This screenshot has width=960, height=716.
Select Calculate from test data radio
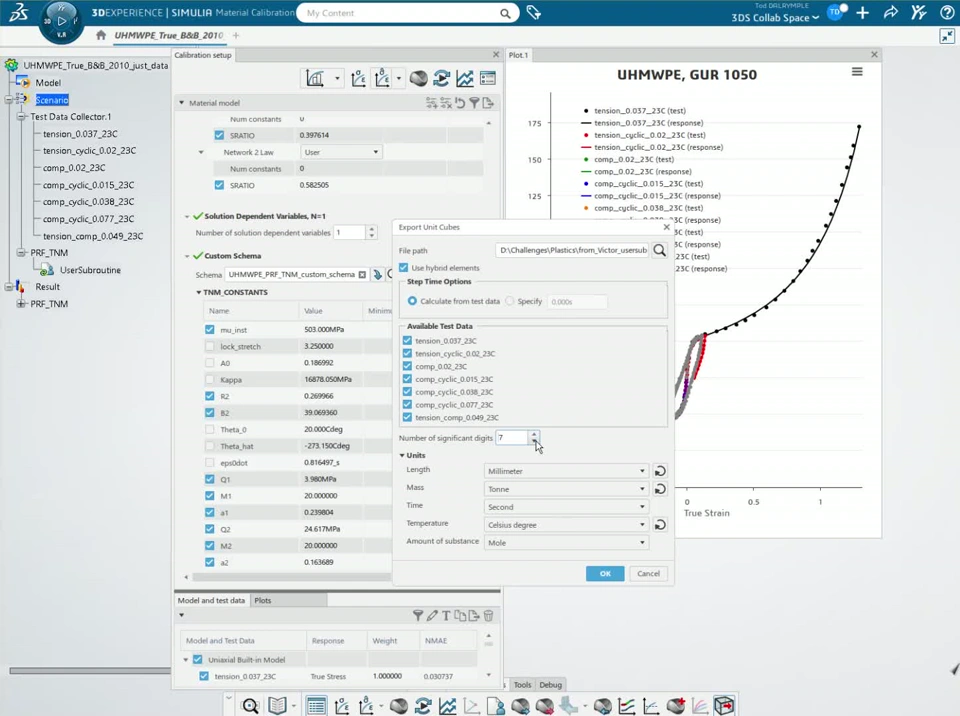click(412, 301)
